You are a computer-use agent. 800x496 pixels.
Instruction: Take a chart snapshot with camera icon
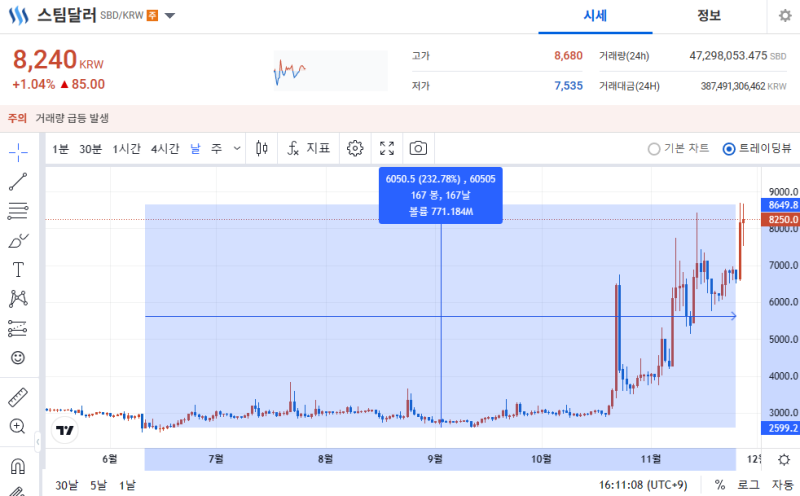tap(418, 148)
